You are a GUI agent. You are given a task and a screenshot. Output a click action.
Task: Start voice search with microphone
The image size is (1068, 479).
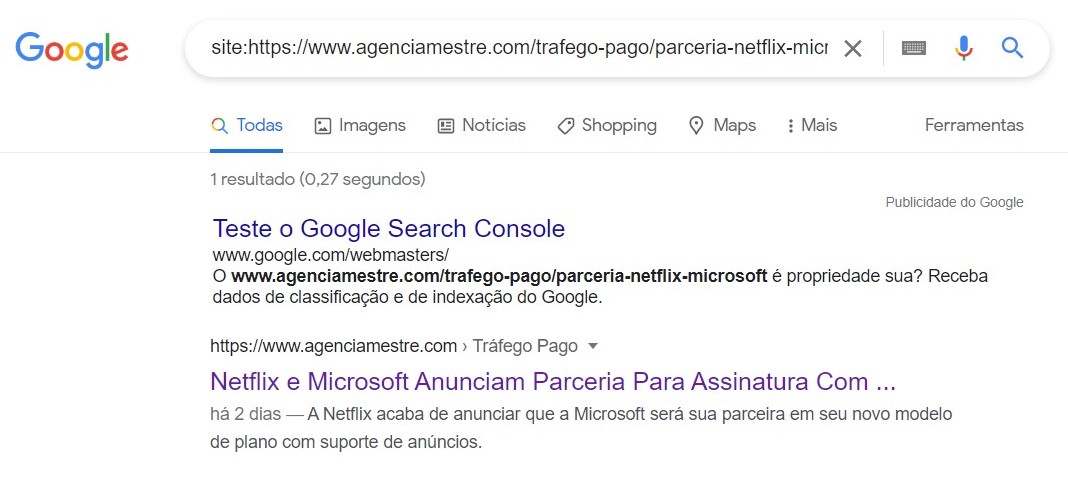coord(963,48)
